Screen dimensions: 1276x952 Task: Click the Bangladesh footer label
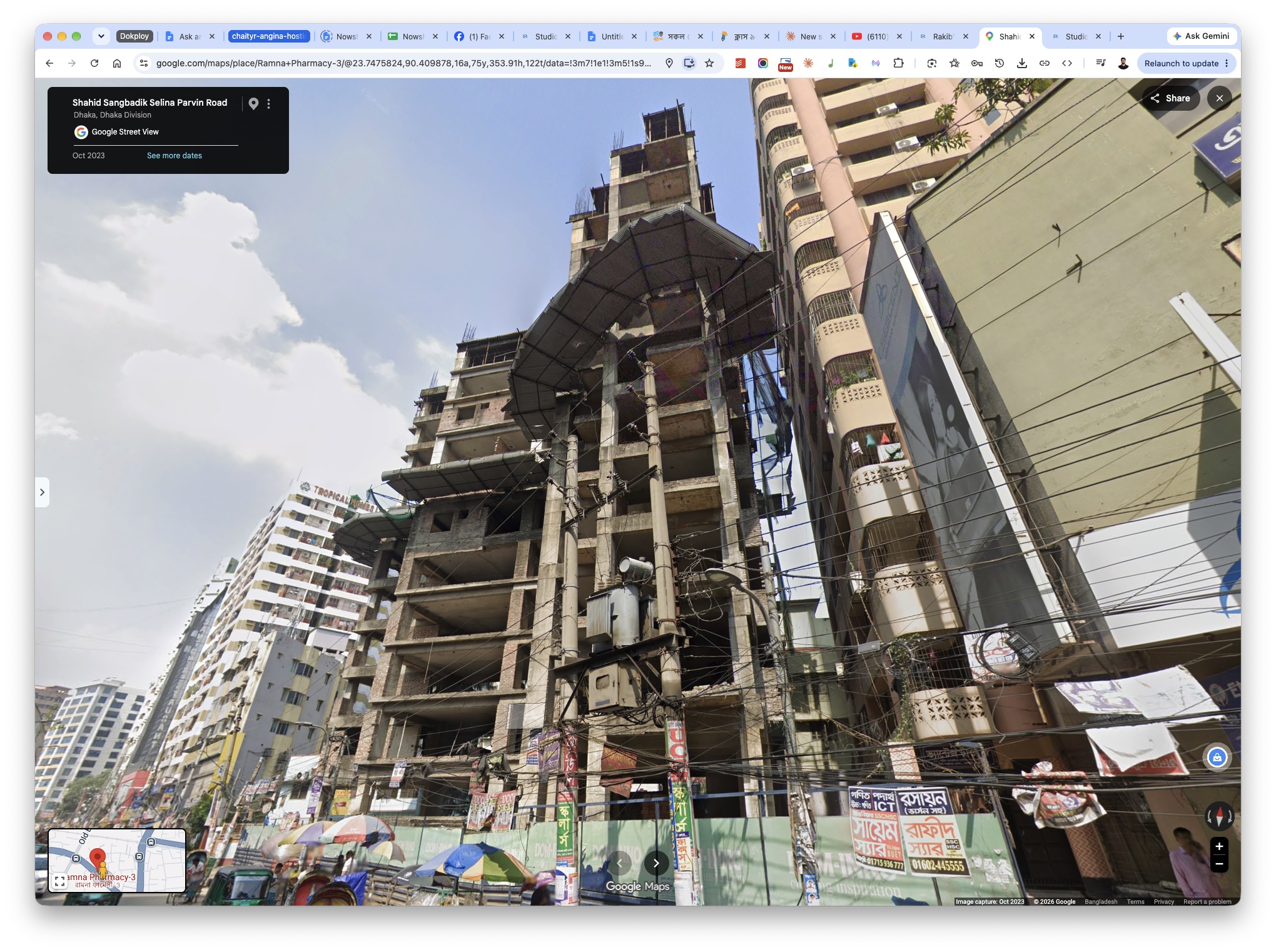pos(1101,901)
